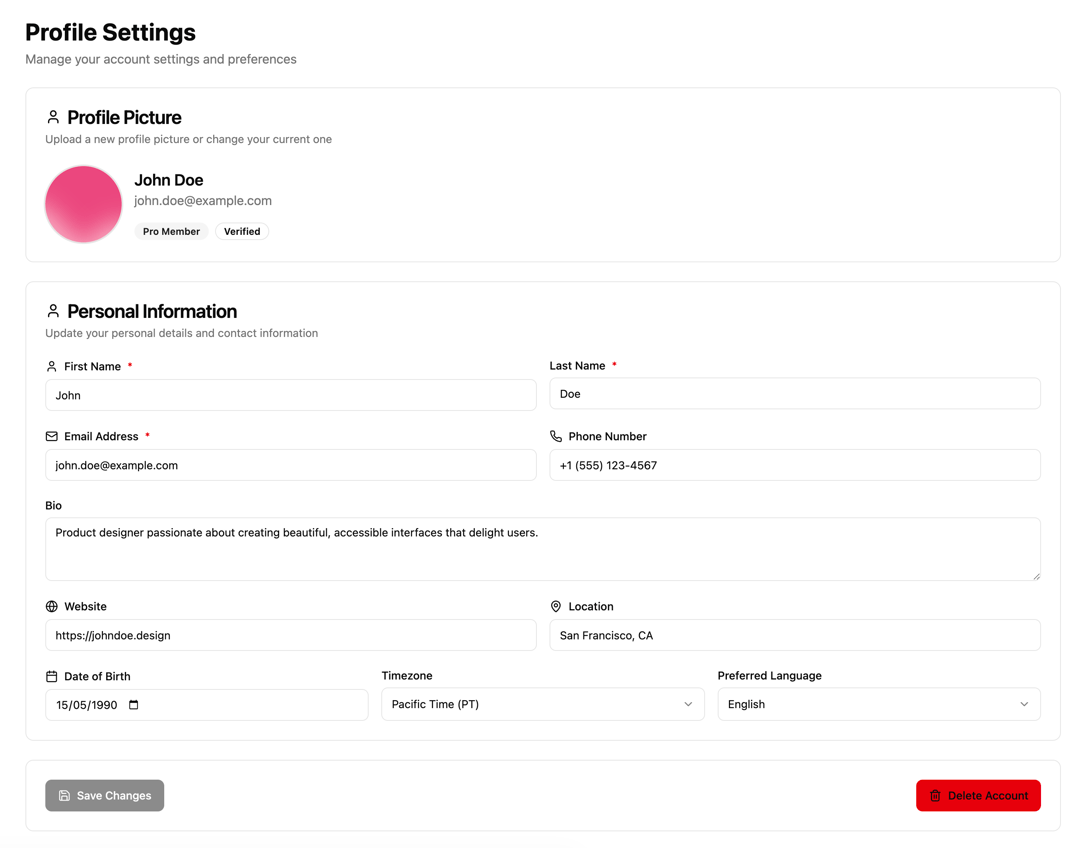Click the person icon beside First Name

[x=52, y=366]
